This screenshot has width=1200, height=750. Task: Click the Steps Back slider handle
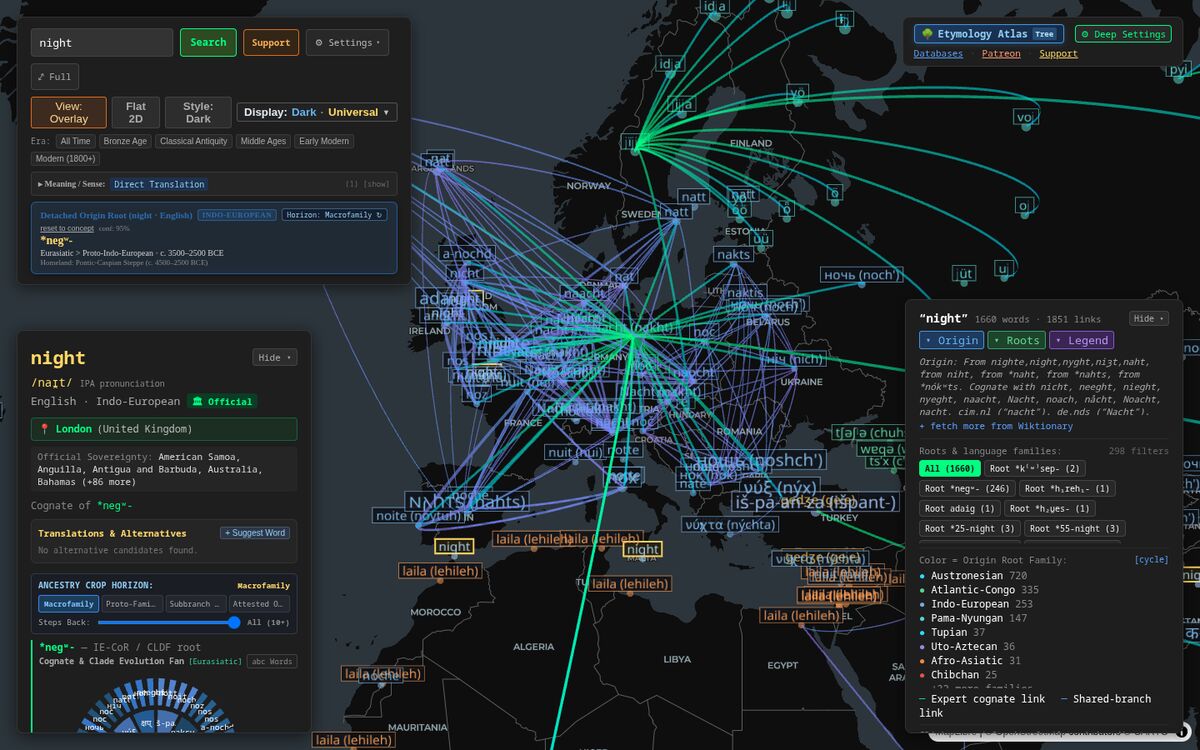(234, 622)
